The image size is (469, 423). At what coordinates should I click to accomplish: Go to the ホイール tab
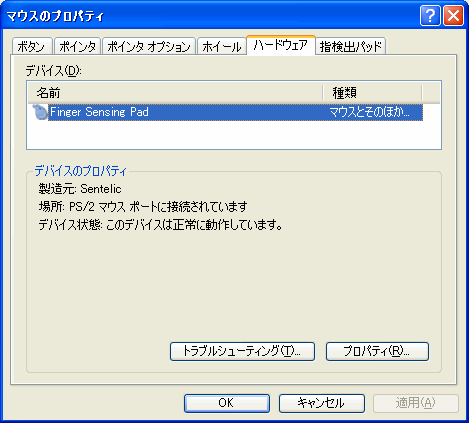pos(222,46)
